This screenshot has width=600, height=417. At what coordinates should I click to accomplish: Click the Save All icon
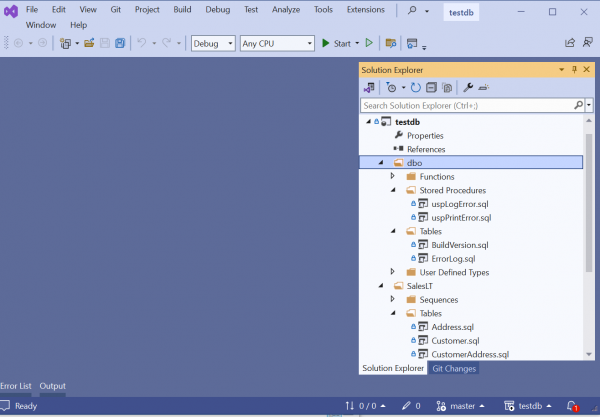[120, 43]
